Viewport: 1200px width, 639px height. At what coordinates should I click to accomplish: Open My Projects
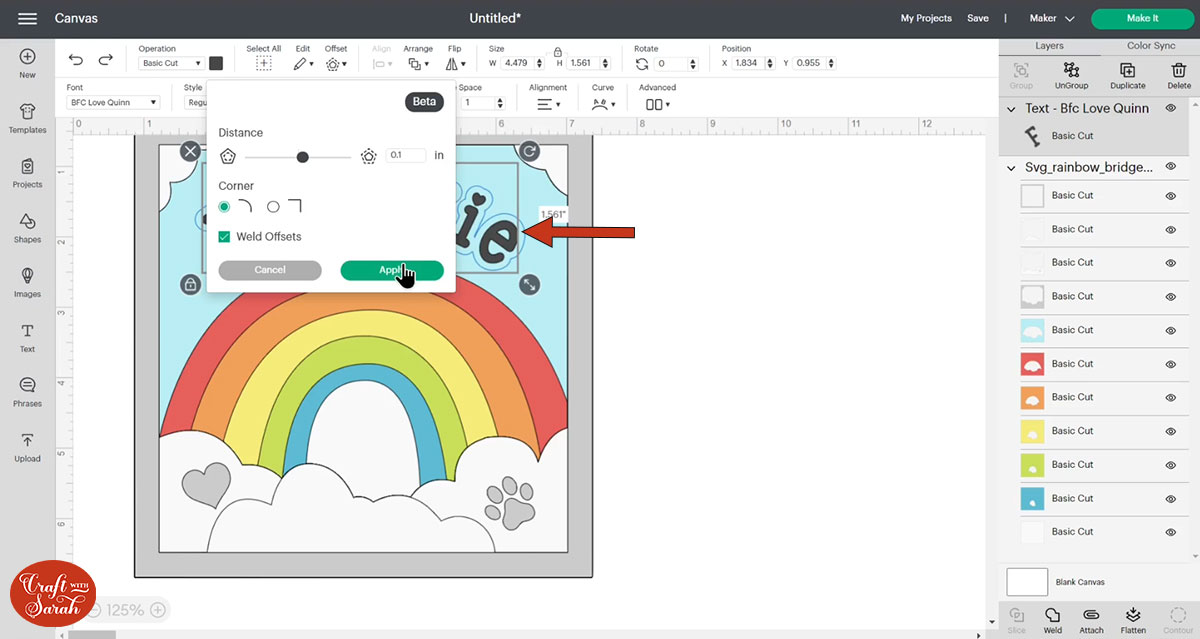[926, 18]
